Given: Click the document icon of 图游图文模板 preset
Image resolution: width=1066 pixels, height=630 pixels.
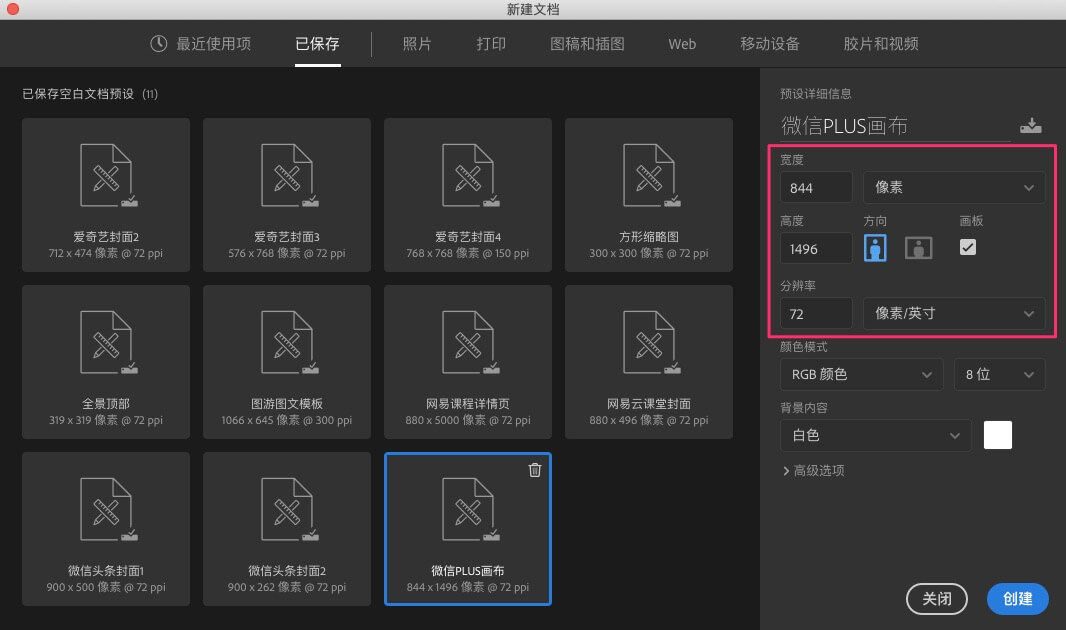Looking at the screenshot, I should coord(289,343).
